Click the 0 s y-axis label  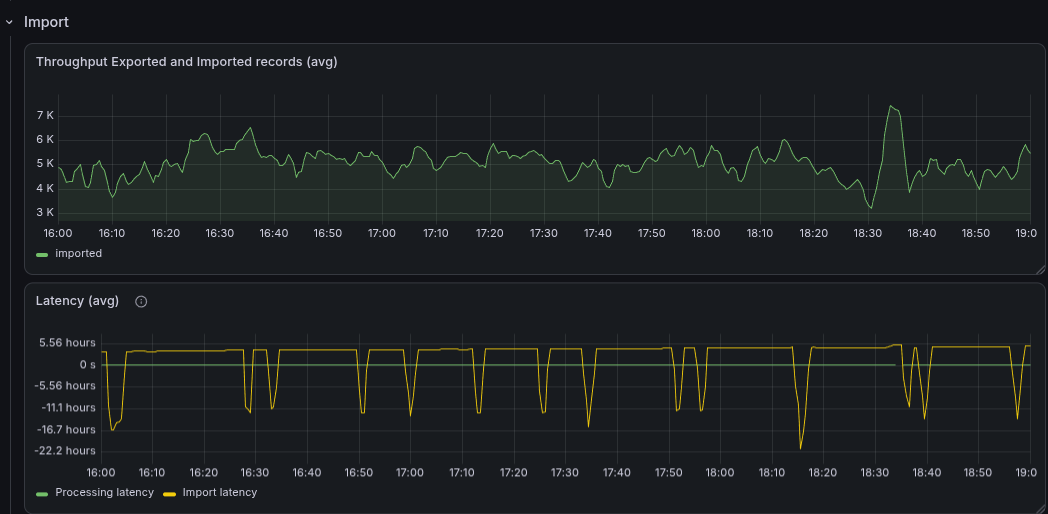click(88, 364)
